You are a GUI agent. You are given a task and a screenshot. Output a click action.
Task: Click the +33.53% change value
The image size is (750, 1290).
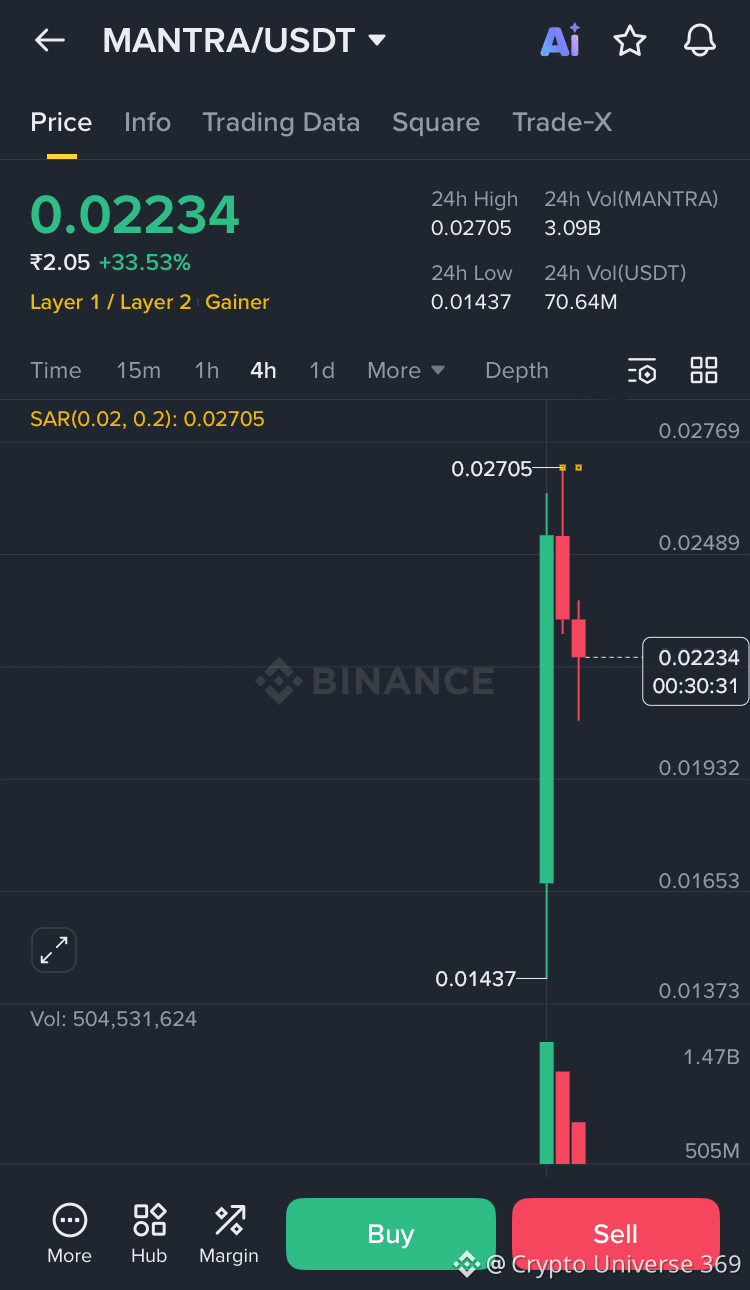144,262
